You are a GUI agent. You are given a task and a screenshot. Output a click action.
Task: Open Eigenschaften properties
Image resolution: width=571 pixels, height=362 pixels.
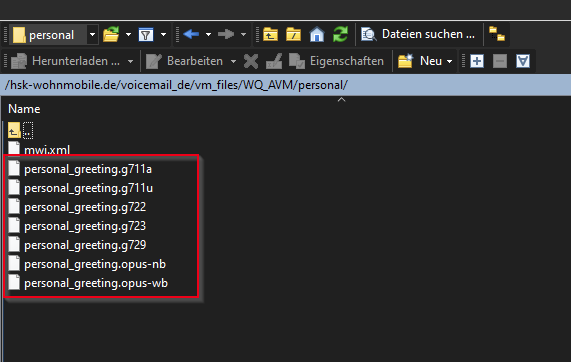(336, 61)
